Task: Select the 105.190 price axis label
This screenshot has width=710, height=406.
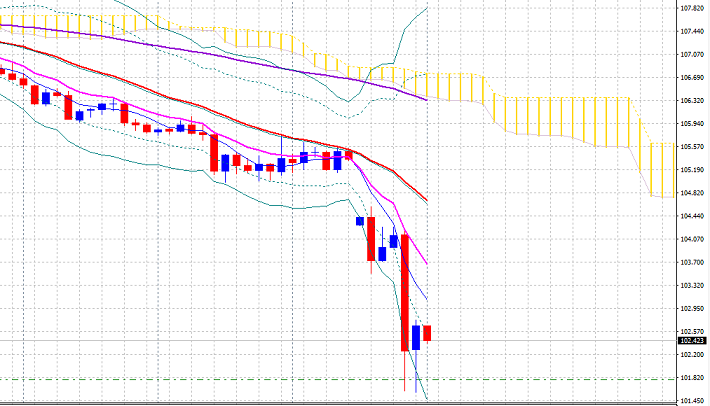Action: click(x=692, y=170)
